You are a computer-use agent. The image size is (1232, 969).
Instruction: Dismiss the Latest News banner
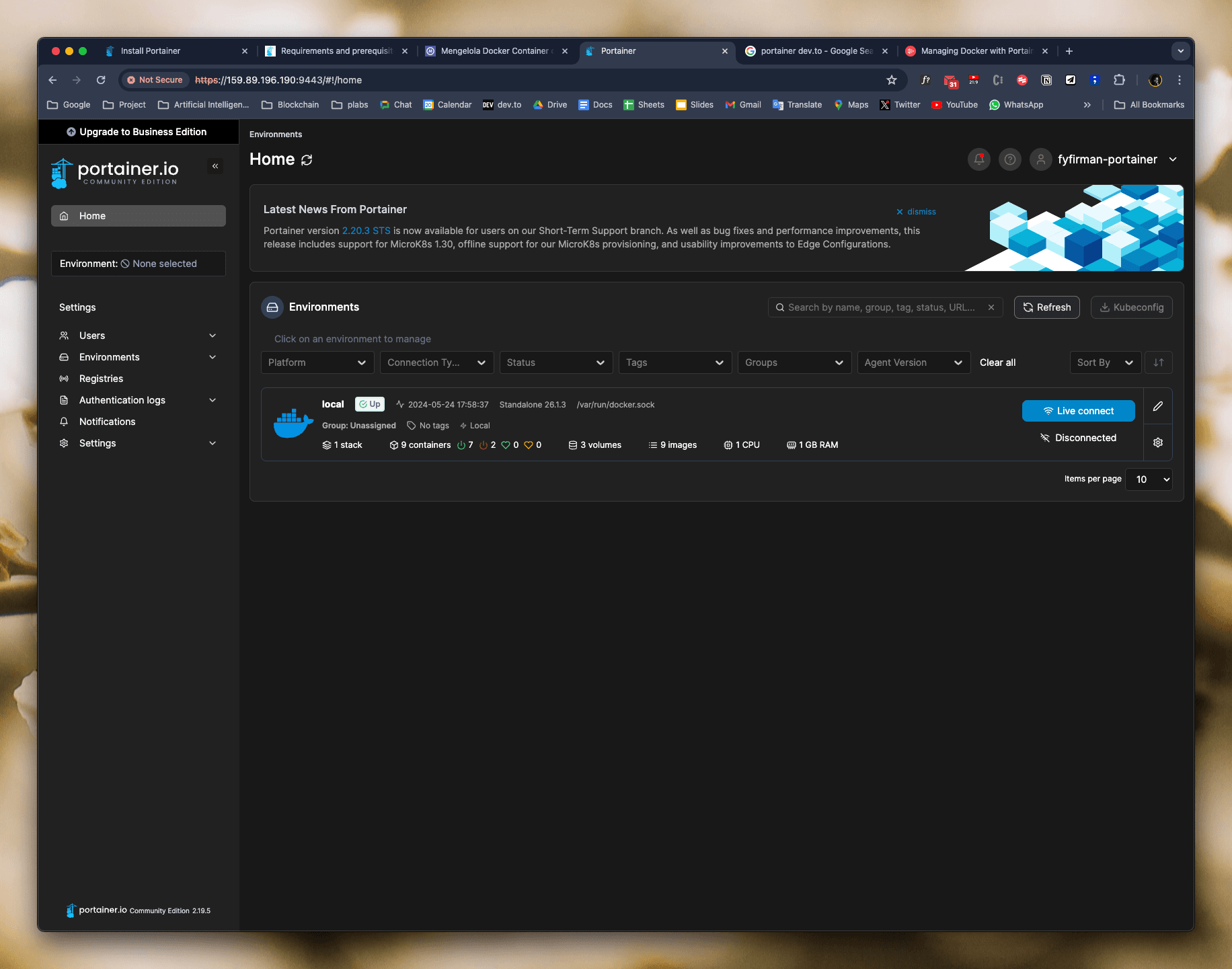(x=916, y=212)
